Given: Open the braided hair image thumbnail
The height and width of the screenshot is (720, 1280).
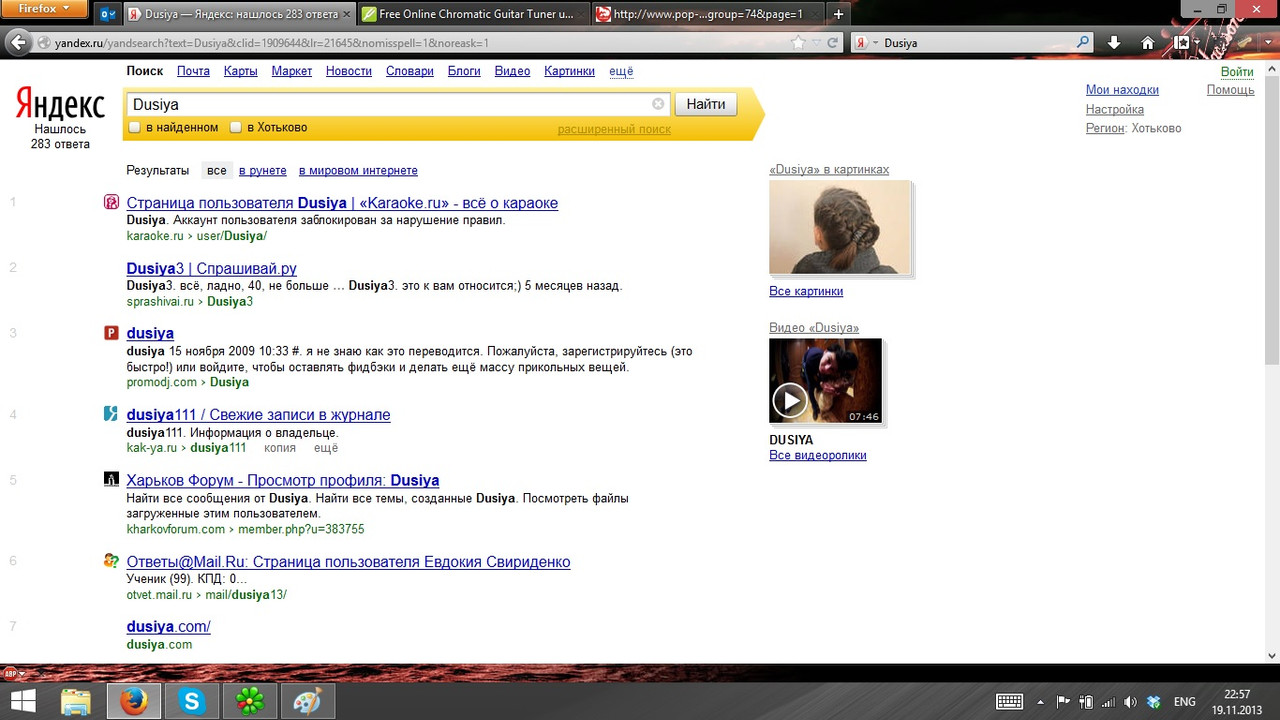Looking at the screenshot, I should click(x=840, y=227).
